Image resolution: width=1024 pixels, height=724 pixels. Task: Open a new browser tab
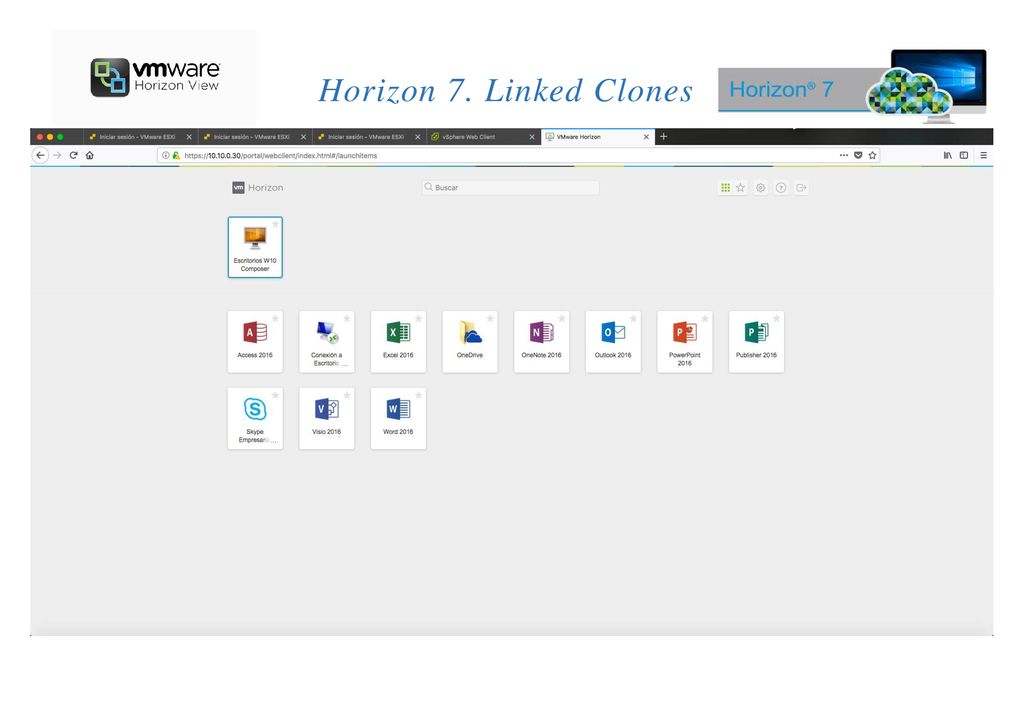pos(664,136)
